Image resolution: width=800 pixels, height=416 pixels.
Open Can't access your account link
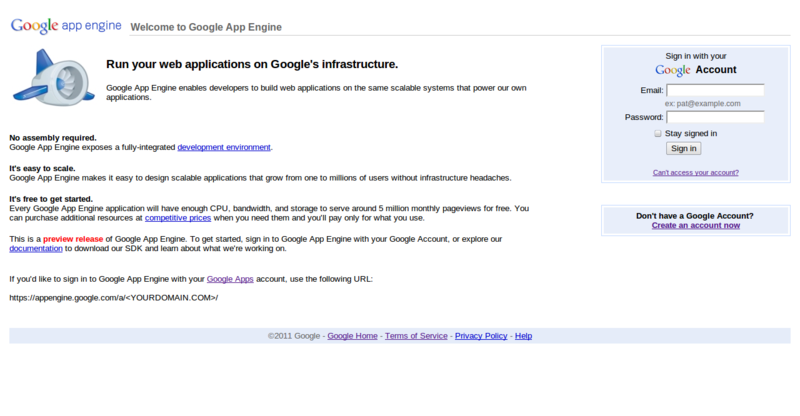[x=695, y=173]
